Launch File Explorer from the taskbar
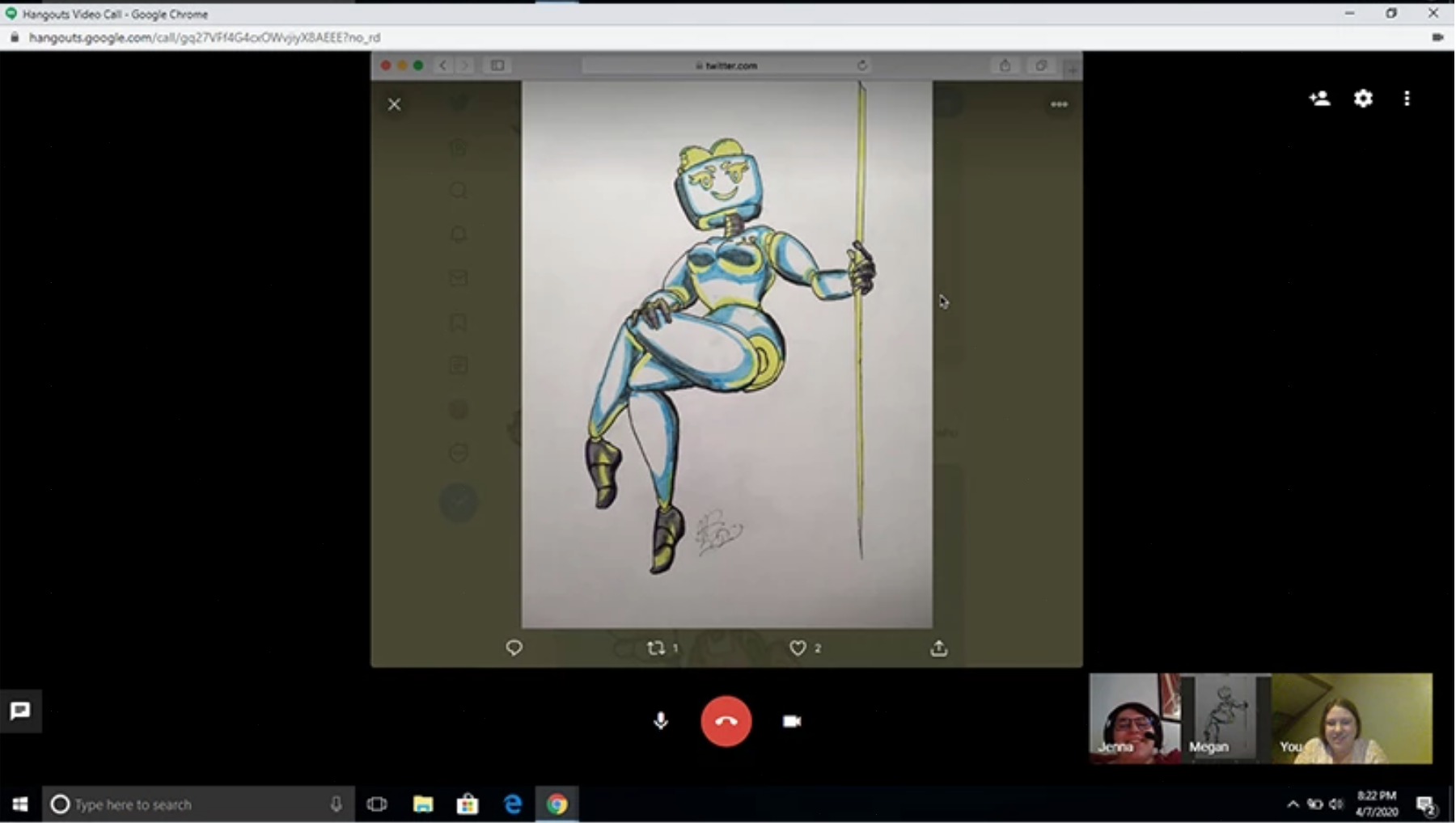The width and height of the screenshot is (1456, 823). [x=423, y=804]
